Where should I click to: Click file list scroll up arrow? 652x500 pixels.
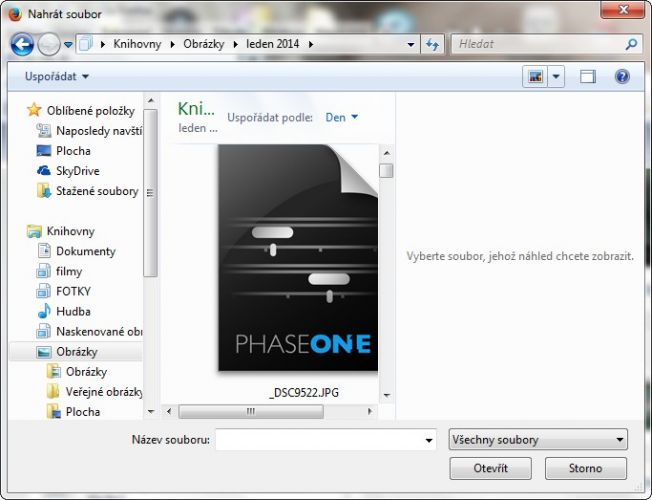click(x=386, y=153)
